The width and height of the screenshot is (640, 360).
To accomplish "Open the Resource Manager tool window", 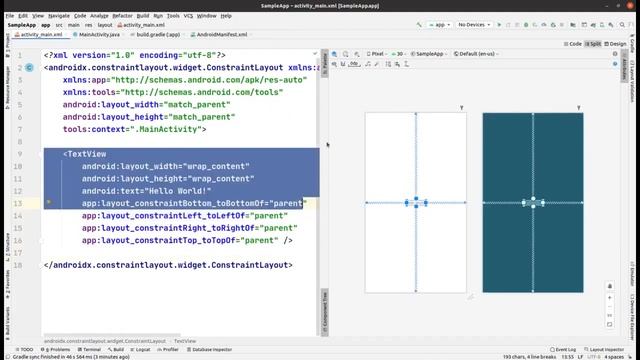I will 7,88.
